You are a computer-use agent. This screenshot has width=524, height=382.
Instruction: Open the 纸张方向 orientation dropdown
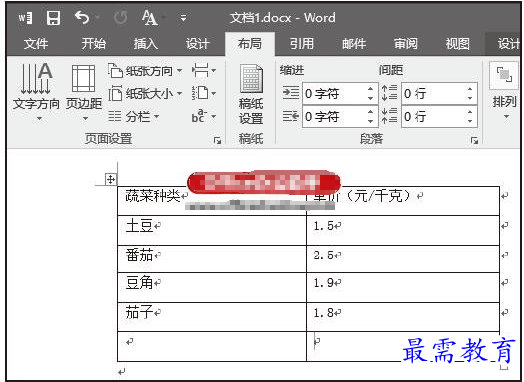coord(145,71)
